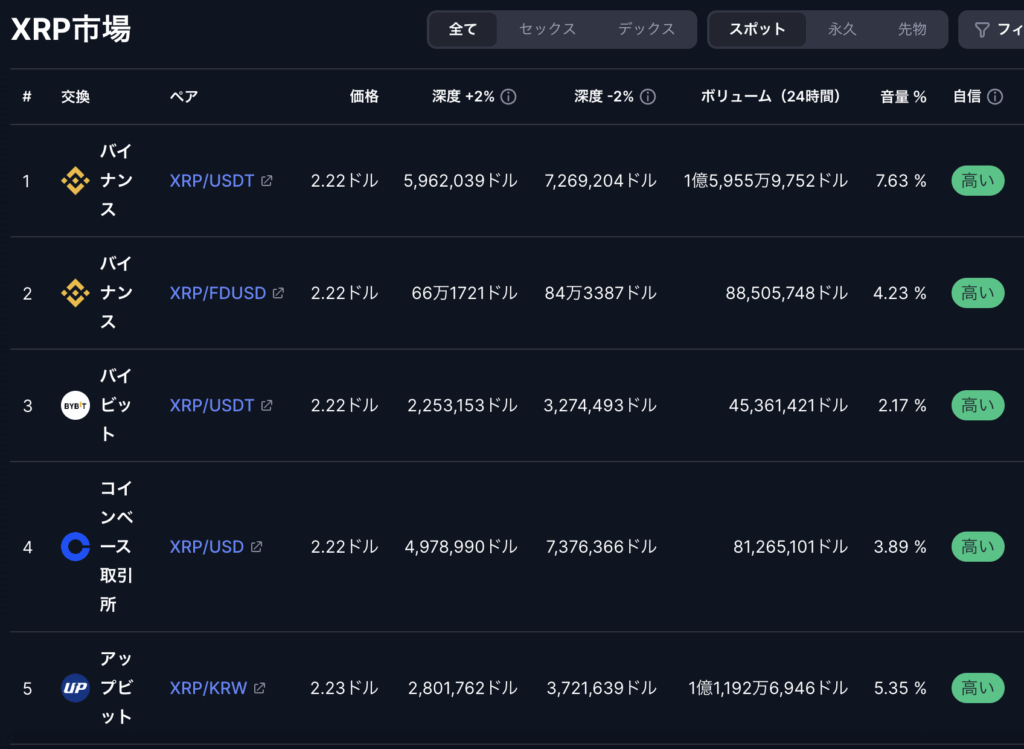Show info icon for 深度 -2% column
This screenshot has width=1024, height=749.
pyautogui.click(x=648, y=97)
